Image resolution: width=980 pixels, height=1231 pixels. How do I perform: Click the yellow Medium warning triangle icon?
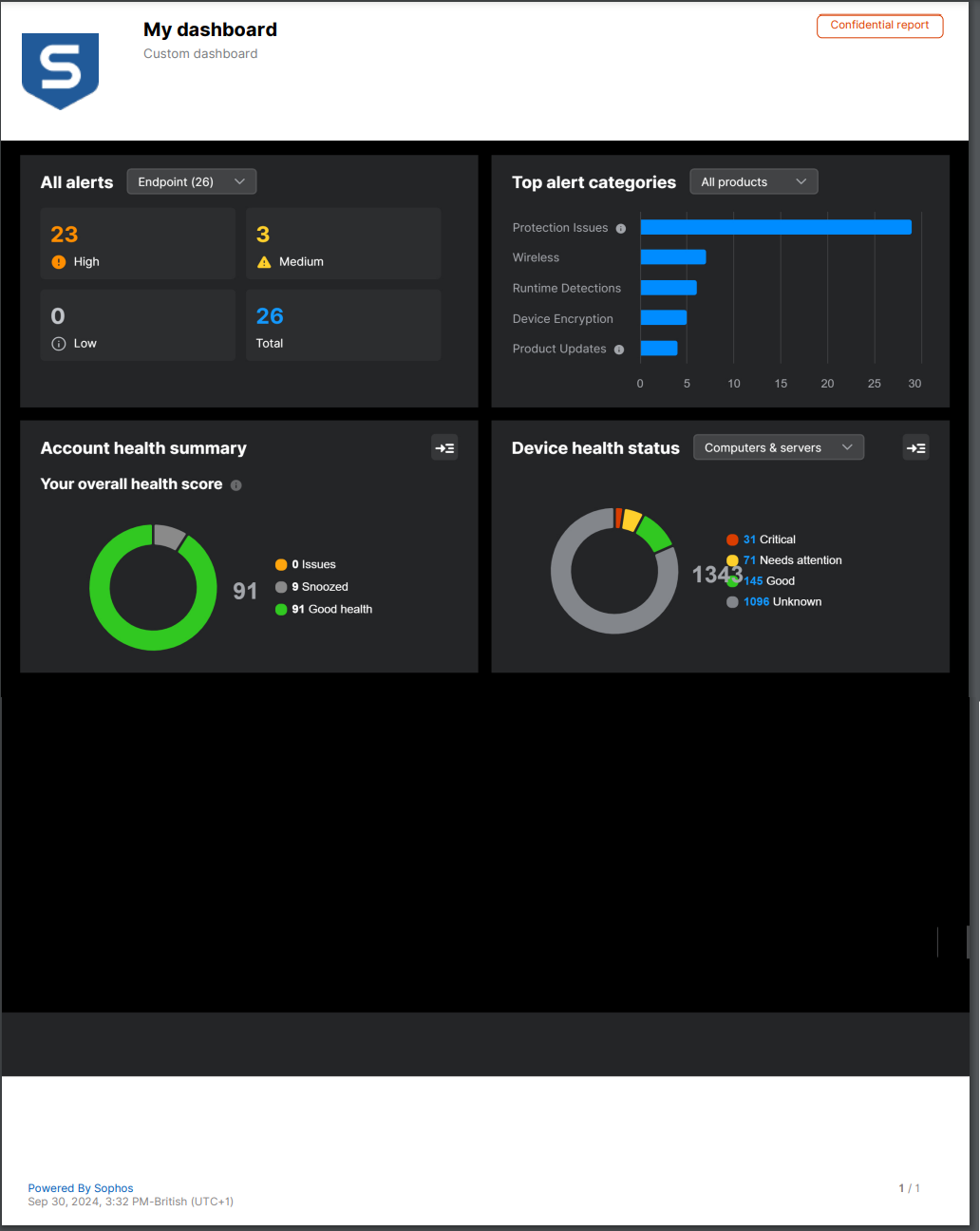(264, 262)
